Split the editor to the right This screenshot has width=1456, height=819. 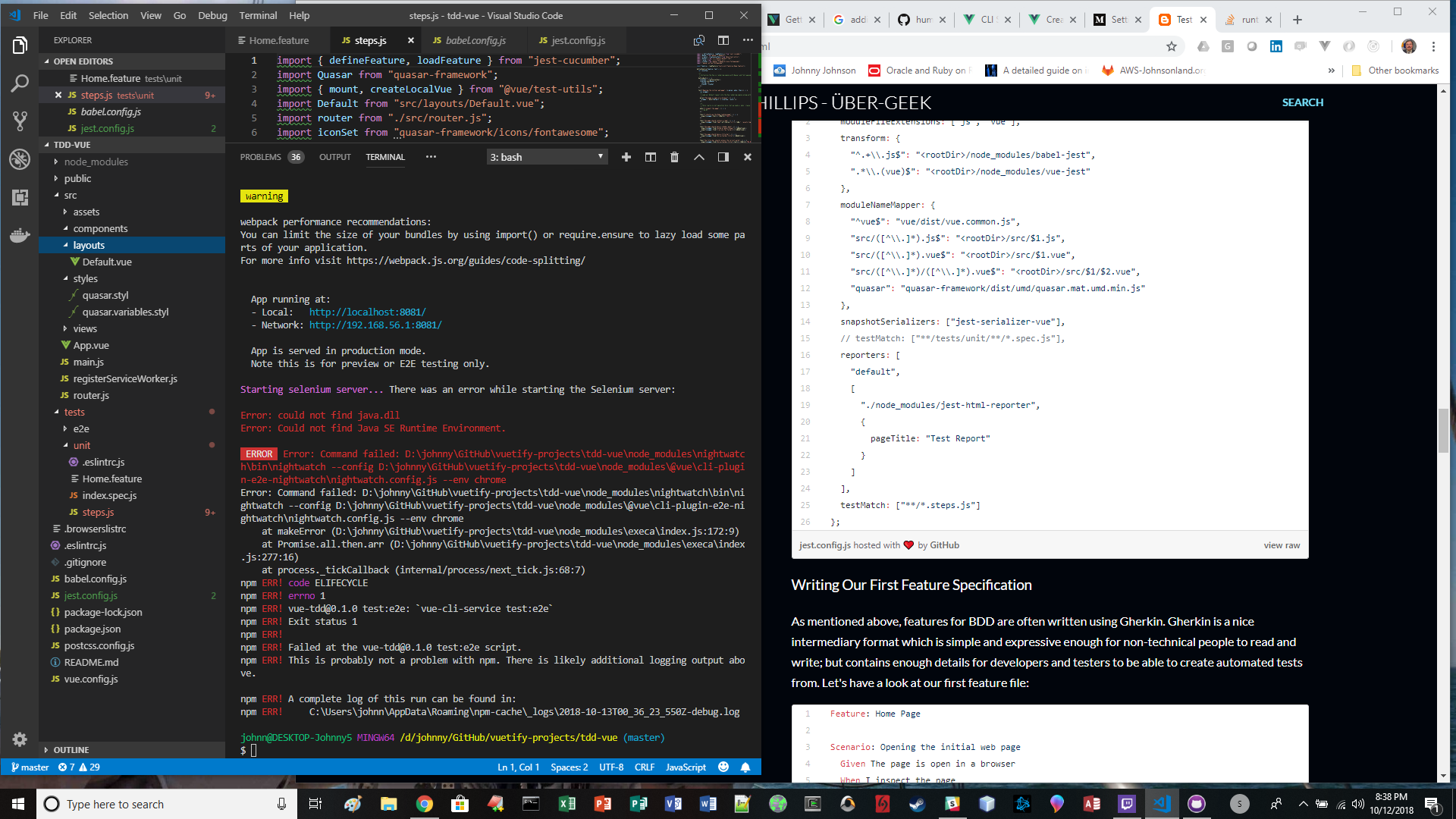723,40
